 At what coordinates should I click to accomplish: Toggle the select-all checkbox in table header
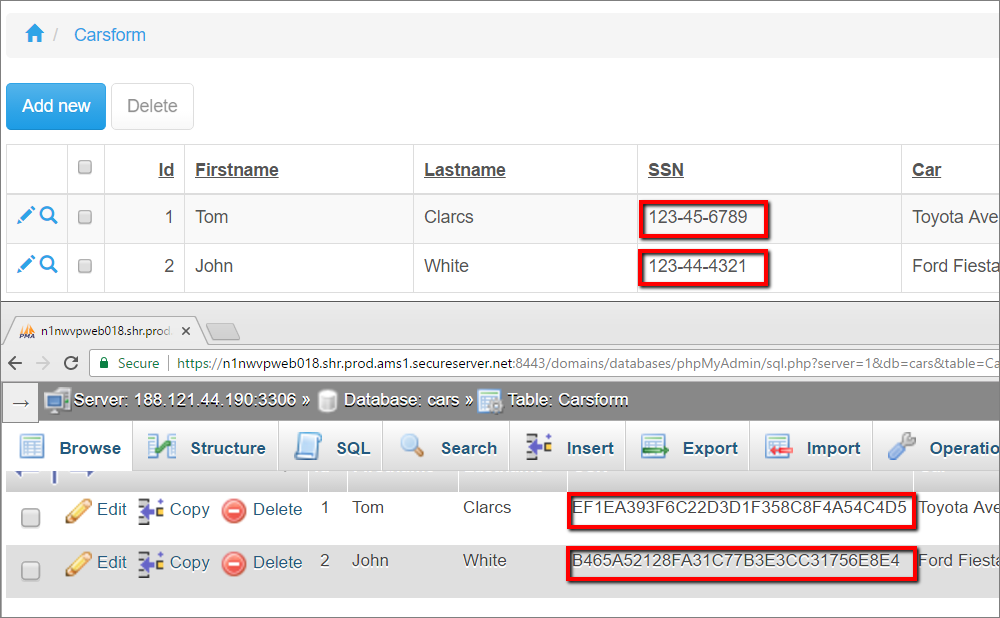point(85,168)
